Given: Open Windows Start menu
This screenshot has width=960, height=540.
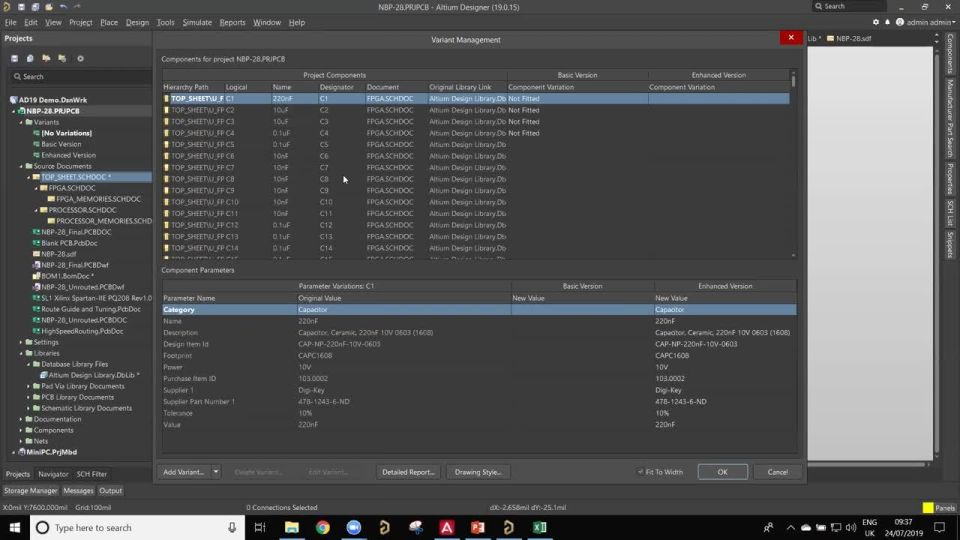Looking at the screenshot, I should tap(15, 527).
